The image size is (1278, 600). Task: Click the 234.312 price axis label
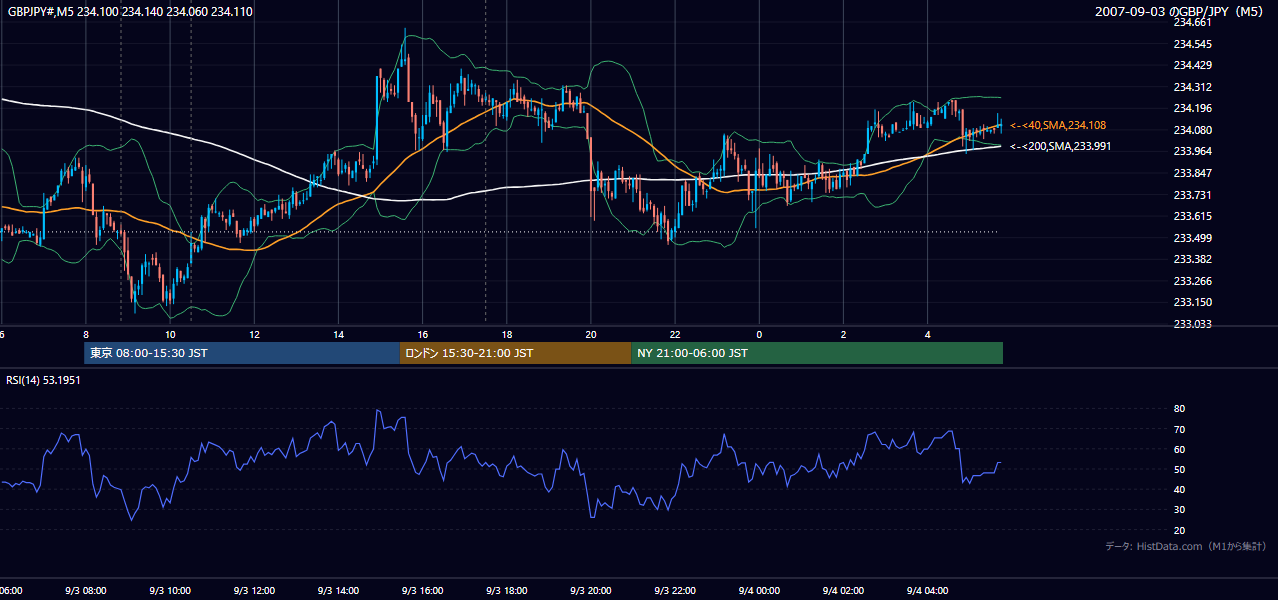tap(1192, 87)
